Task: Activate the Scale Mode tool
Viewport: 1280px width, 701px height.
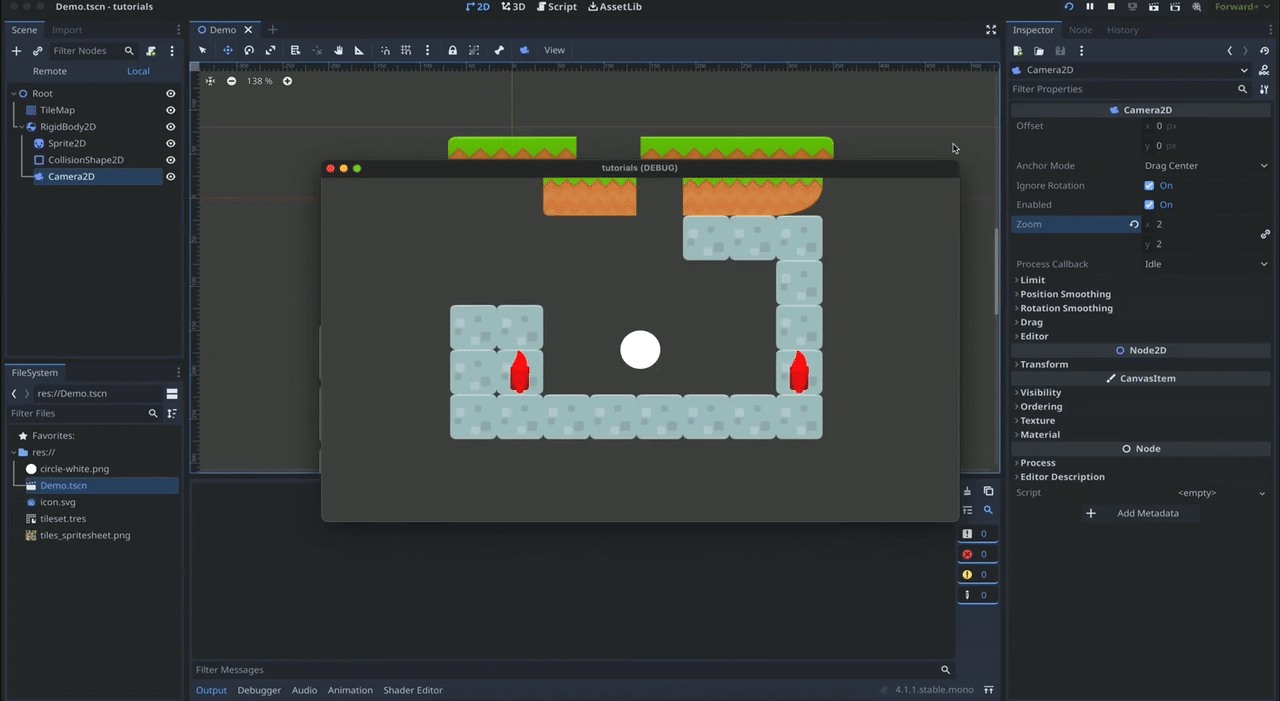Action: point(270,50)
